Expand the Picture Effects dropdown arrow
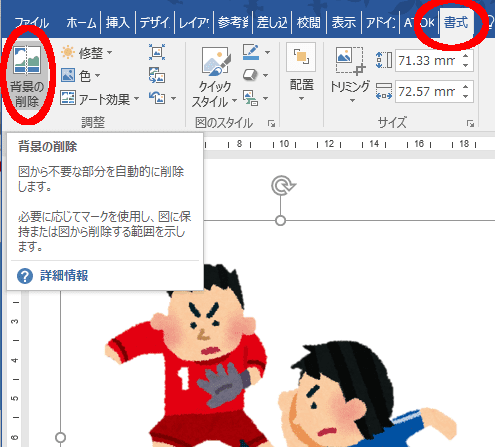 [266, 75]
